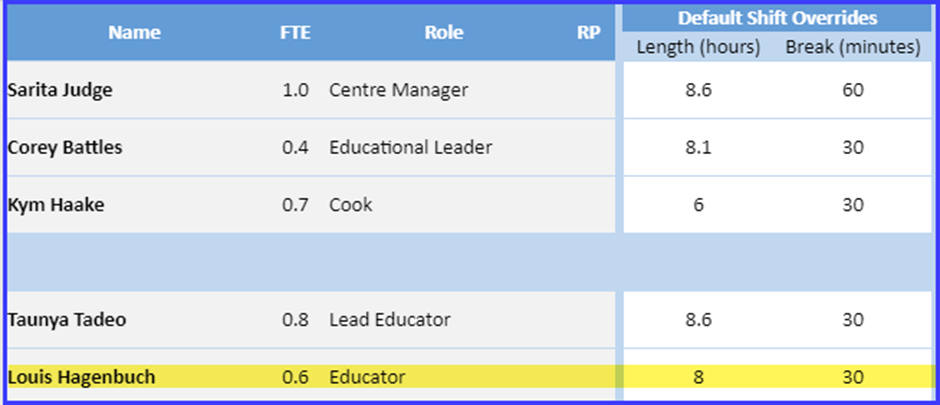Select the Role column header

pos(444,32)
